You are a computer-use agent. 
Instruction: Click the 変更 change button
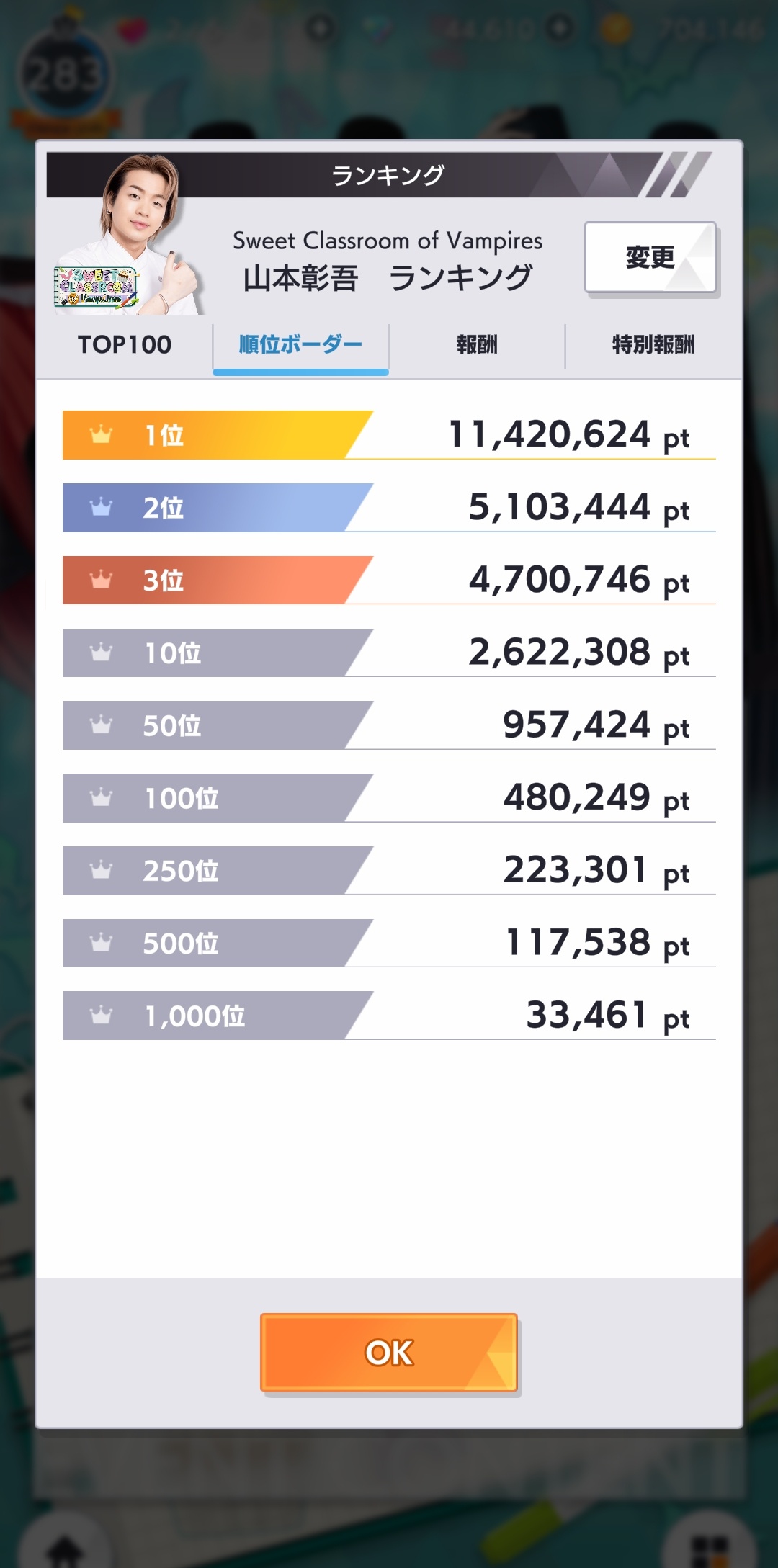click(x=650, y=257)
